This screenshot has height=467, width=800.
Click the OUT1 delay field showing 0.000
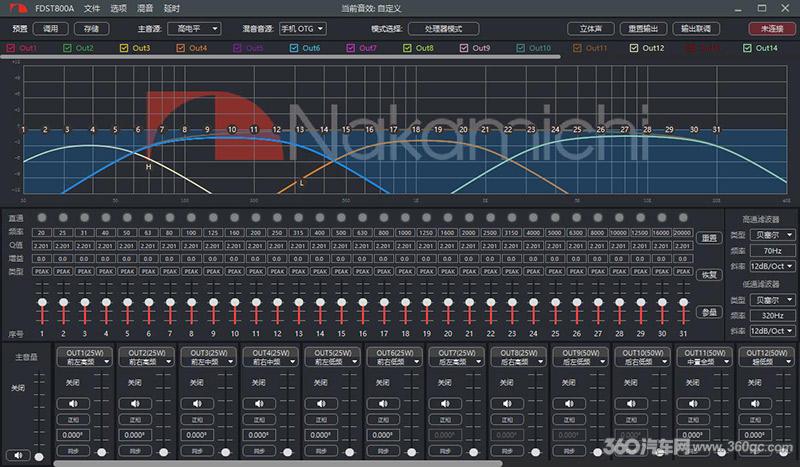73,435
